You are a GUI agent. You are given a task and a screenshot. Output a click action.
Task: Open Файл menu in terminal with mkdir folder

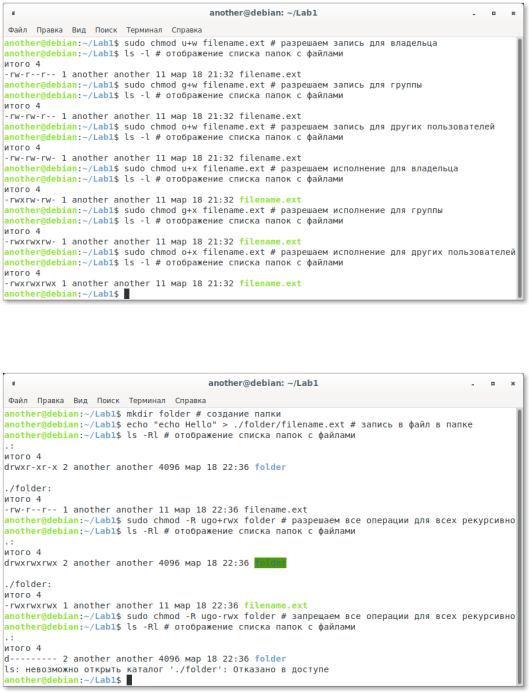[x=18, y=400]
